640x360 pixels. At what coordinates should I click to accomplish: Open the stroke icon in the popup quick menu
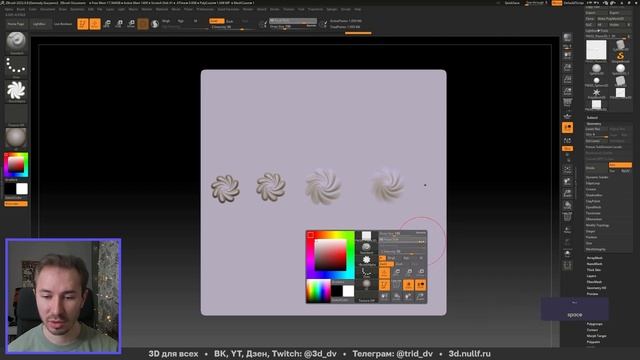pos(367,272)
